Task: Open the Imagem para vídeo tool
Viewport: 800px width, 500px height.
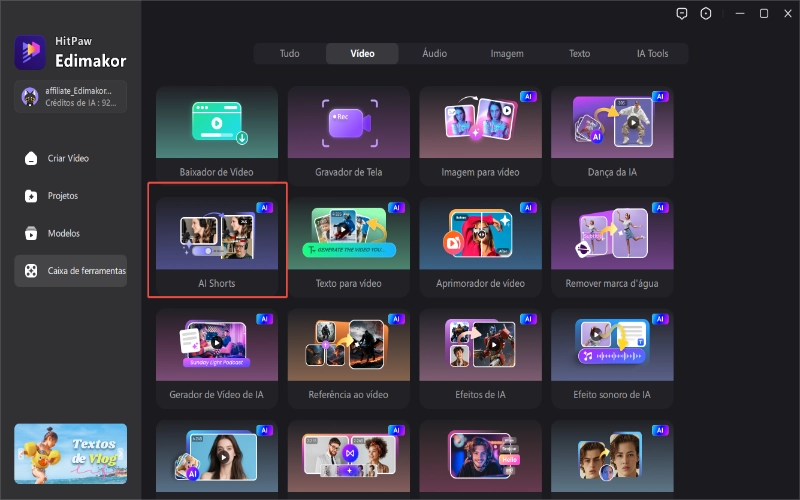Action: 481,136
